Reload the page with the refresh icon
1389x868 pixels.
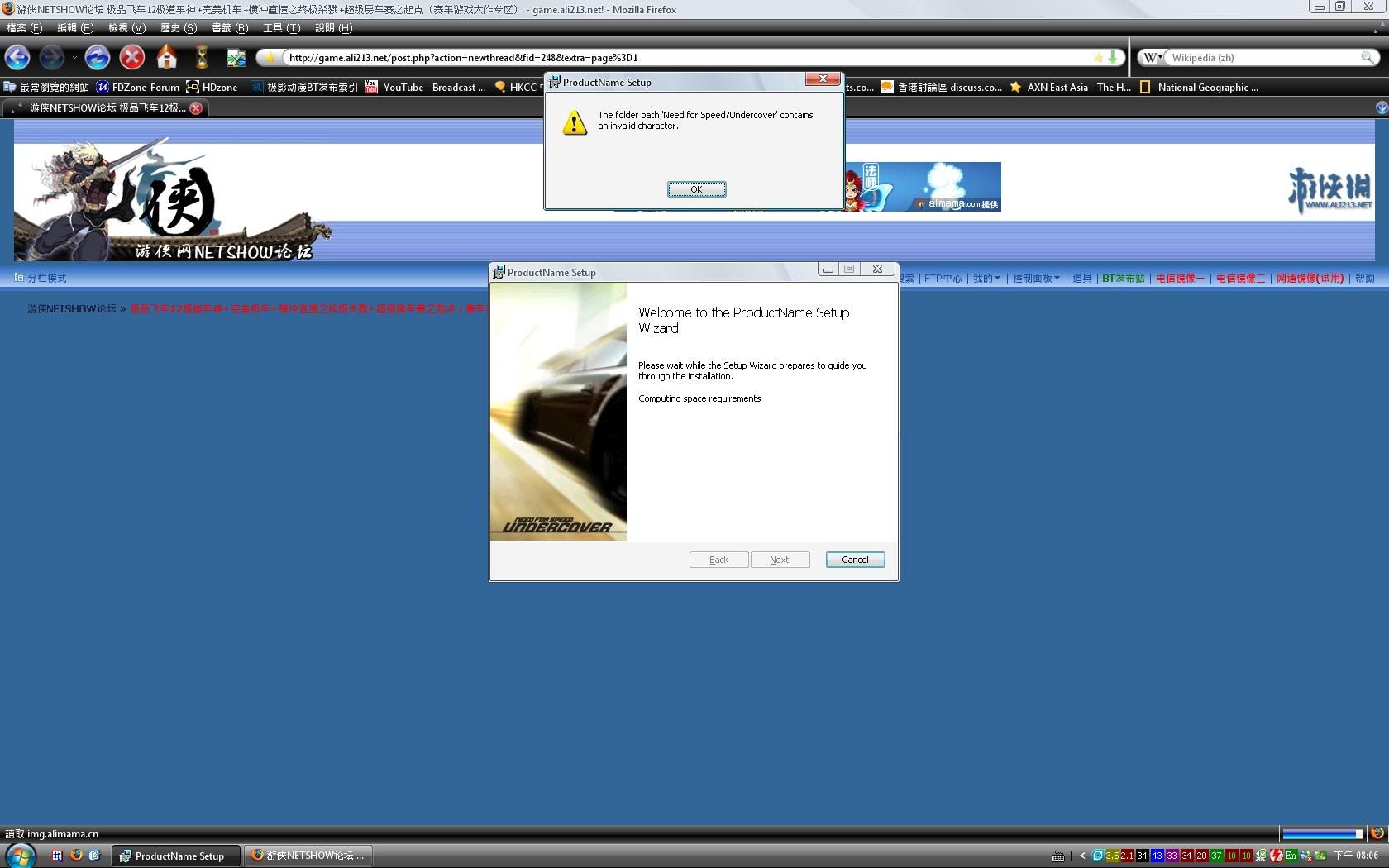[x=97, y=57]
